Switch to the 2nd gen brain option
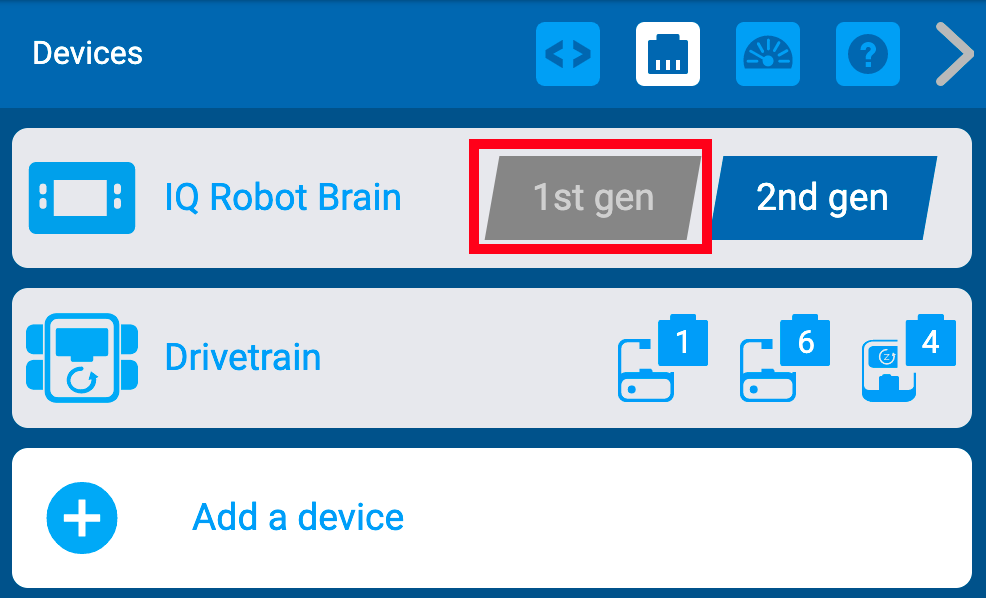This screenshot has height=598, width=986. point(822,197)
